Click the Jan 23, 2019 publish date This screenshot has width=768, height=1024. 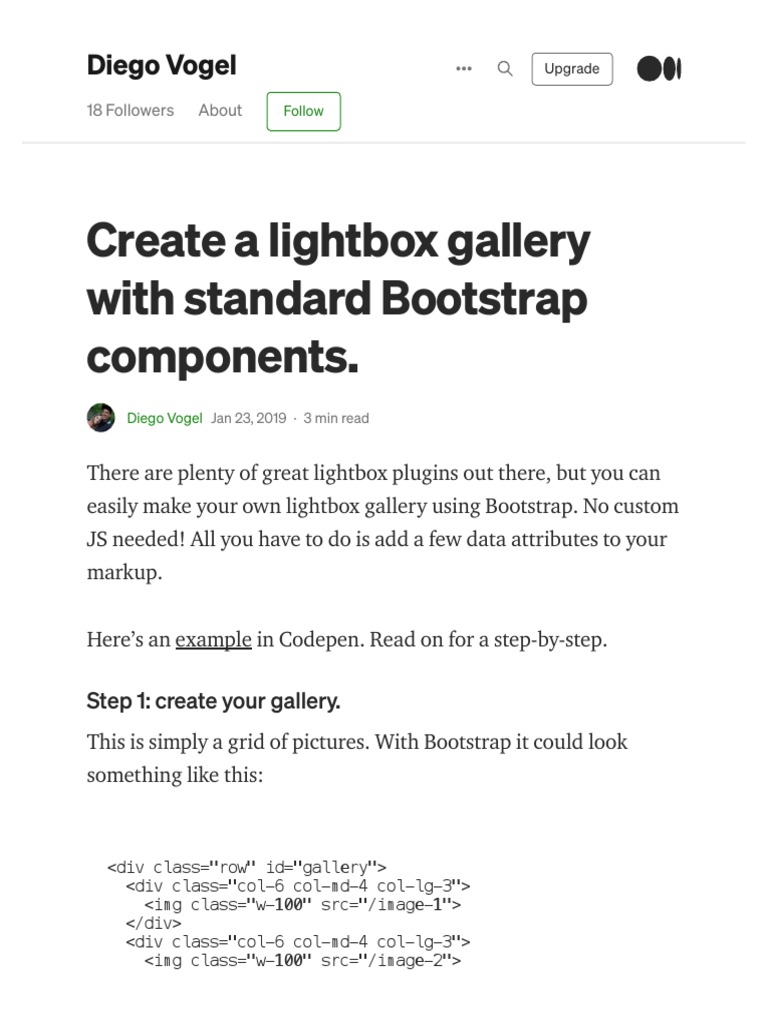tap(248, 418)
